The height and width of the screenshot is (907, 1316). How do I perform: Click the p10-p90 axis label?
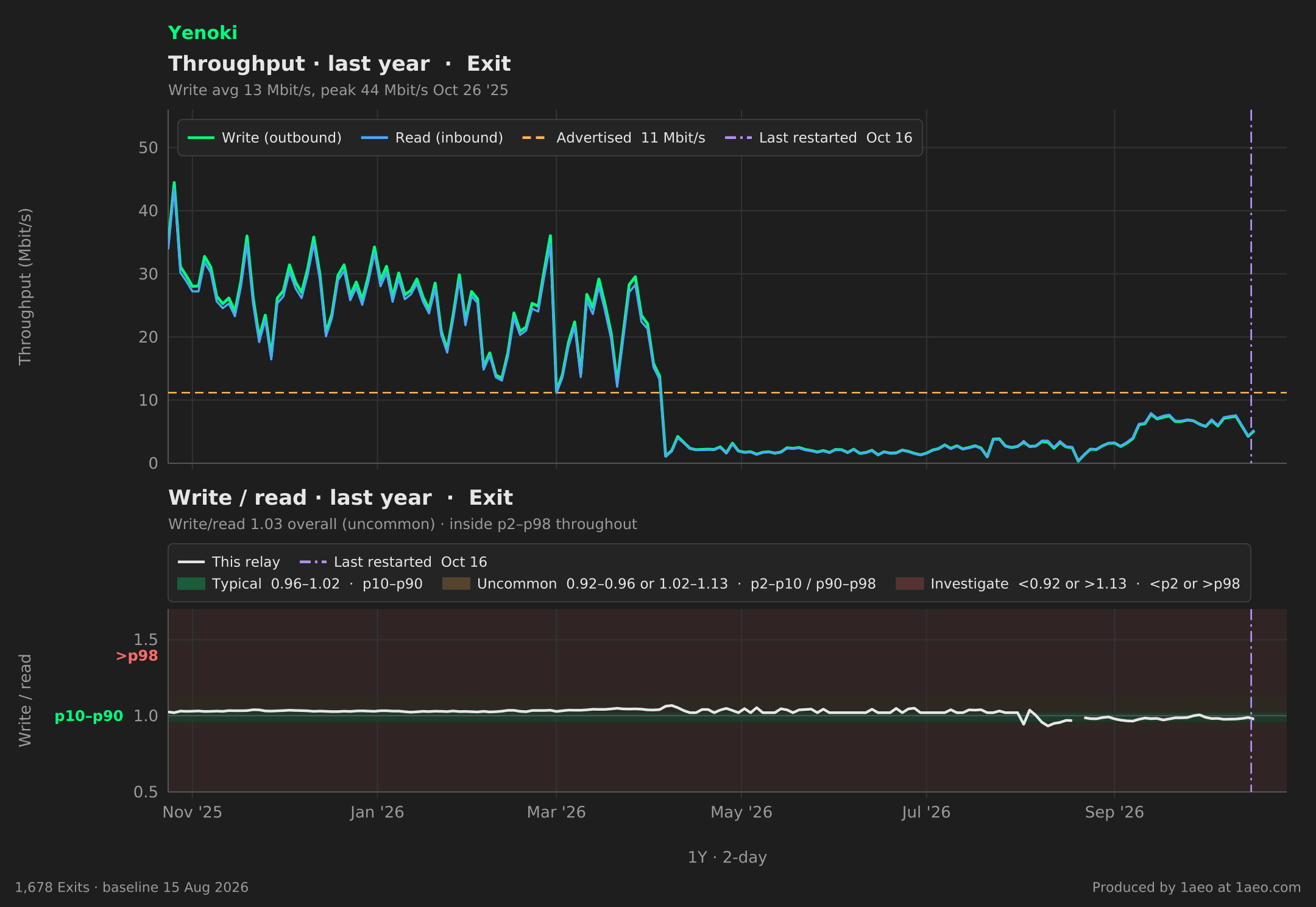pyautogui.click(x=89, y=716)
